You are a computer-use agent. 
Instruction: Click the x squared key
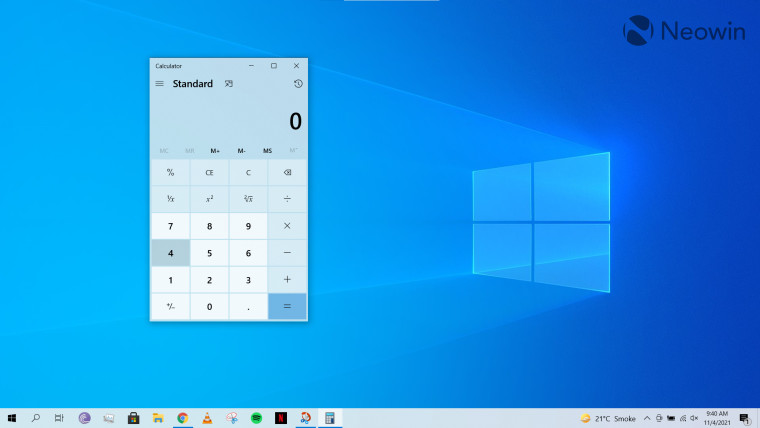coord(209,199)
